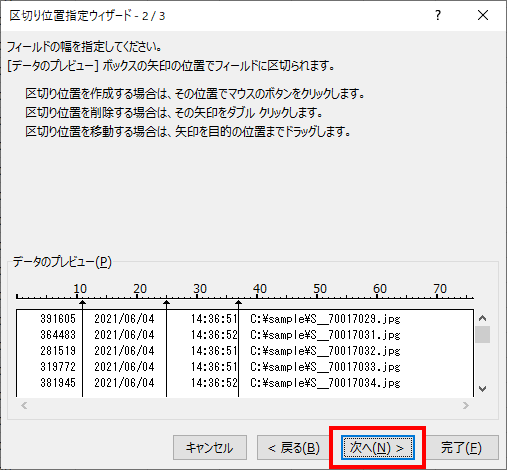Click the preview scroll down arrow
The height and width of the screenshot is (470, 507).
pyautogui.click(x=482, y=389)
